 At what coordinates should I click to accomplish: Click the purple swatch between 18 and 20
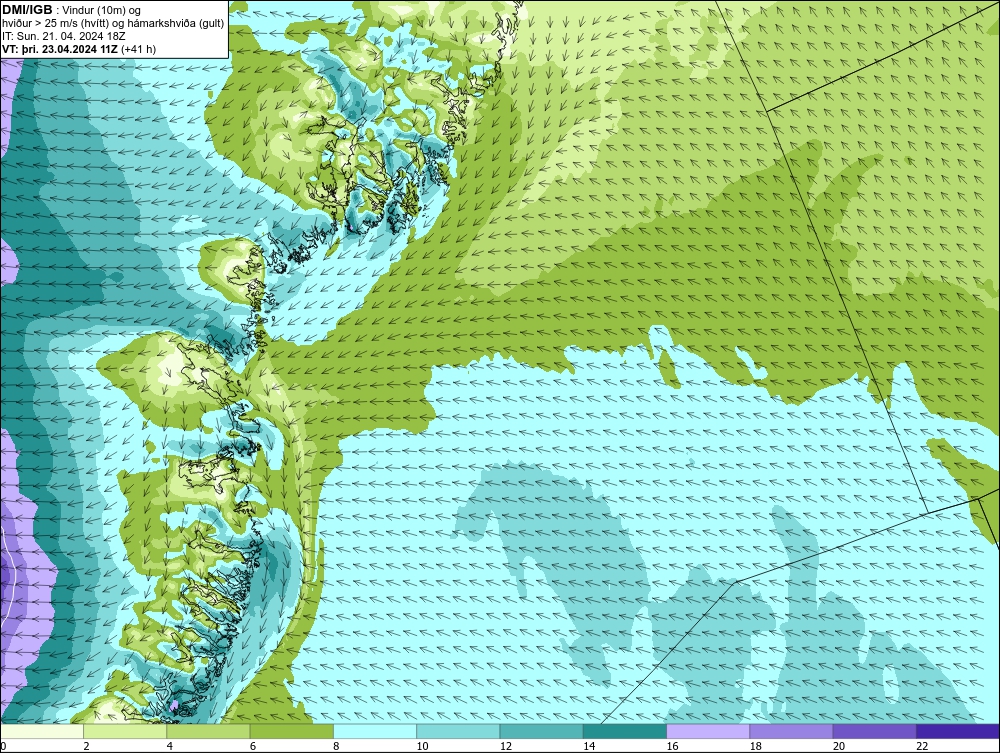[x=791, y=731]
